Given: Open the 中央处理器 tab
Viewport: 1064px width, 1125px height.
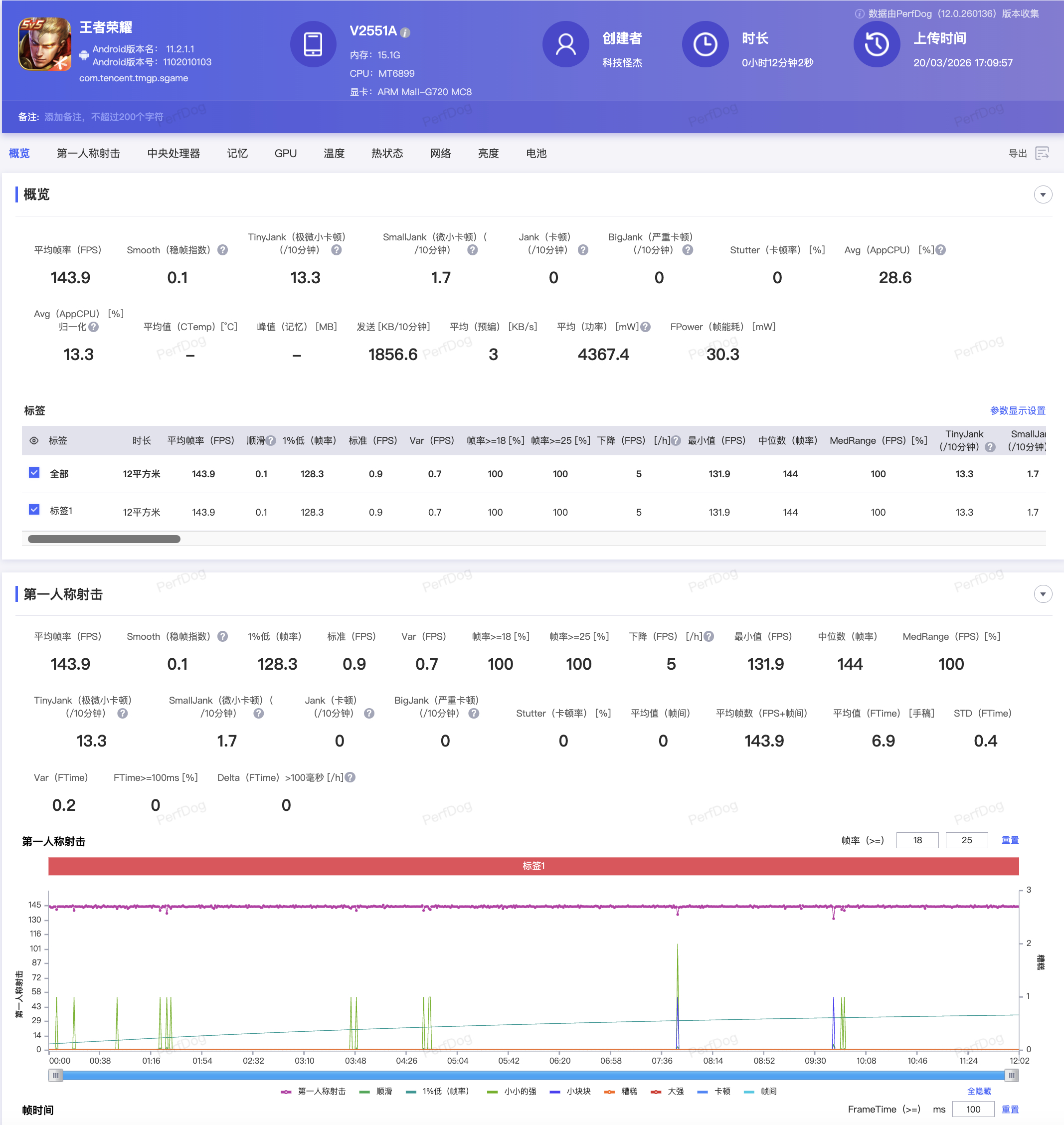Looking at the screenshot, I should [174, 153].
